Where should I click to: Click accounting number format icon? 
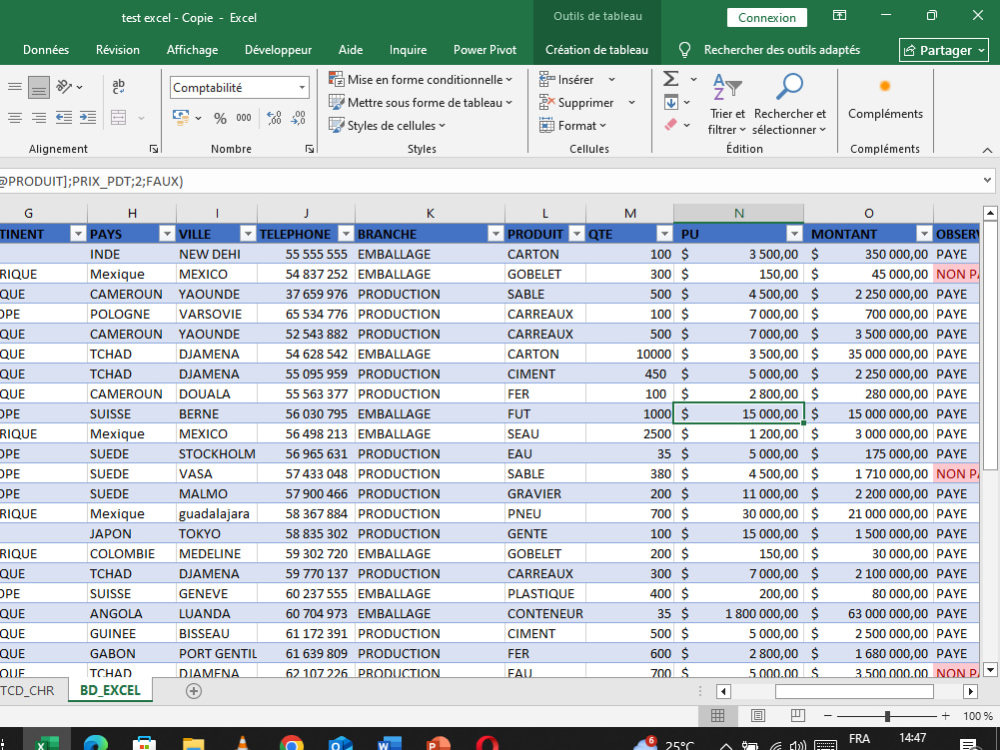click(180, 118)
